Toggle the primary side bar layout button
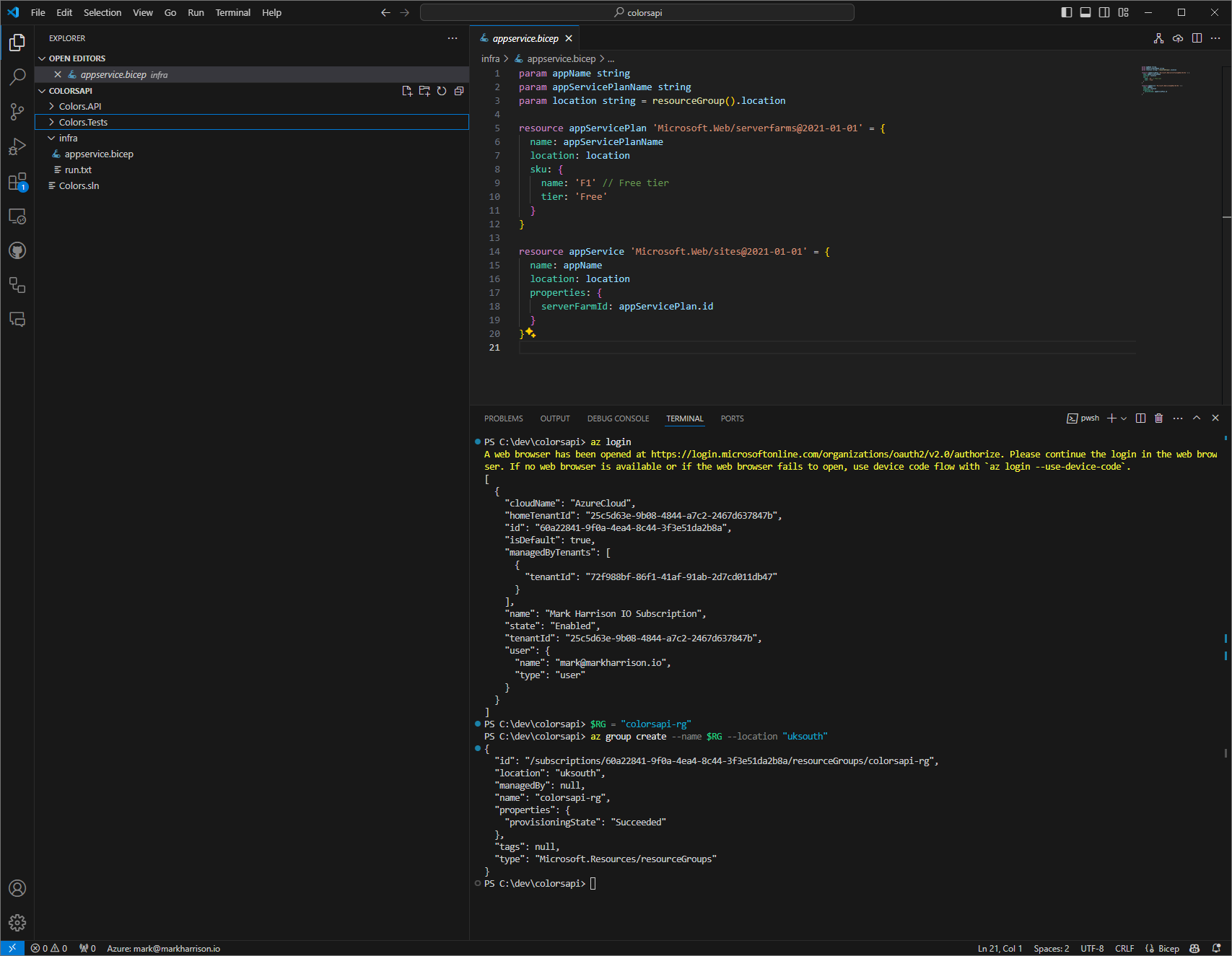Image resolution: width=1232 pixels, height=956 pixels. coord(1066,12)
